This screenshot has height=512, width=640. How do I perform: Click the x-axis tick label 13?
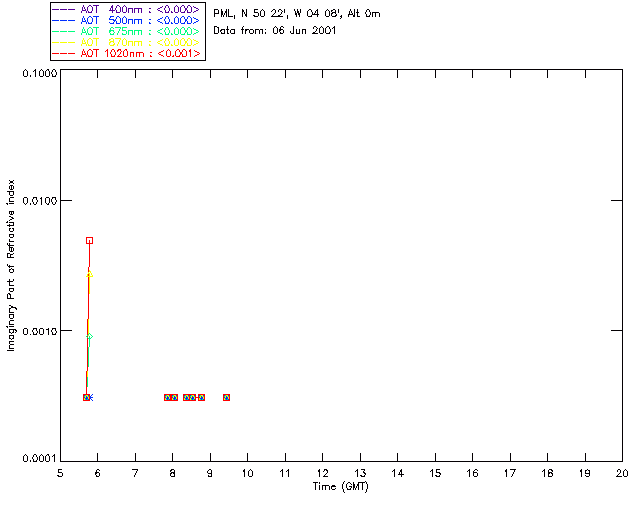pos(360,473)
